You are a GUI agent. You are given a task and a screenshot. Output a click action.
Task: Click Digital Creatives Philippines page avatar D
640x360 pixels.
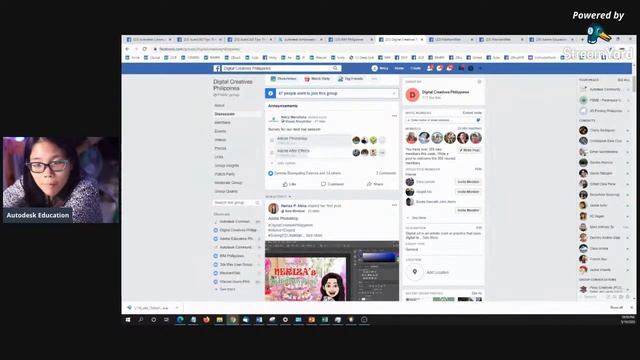(x=412, y=95)
